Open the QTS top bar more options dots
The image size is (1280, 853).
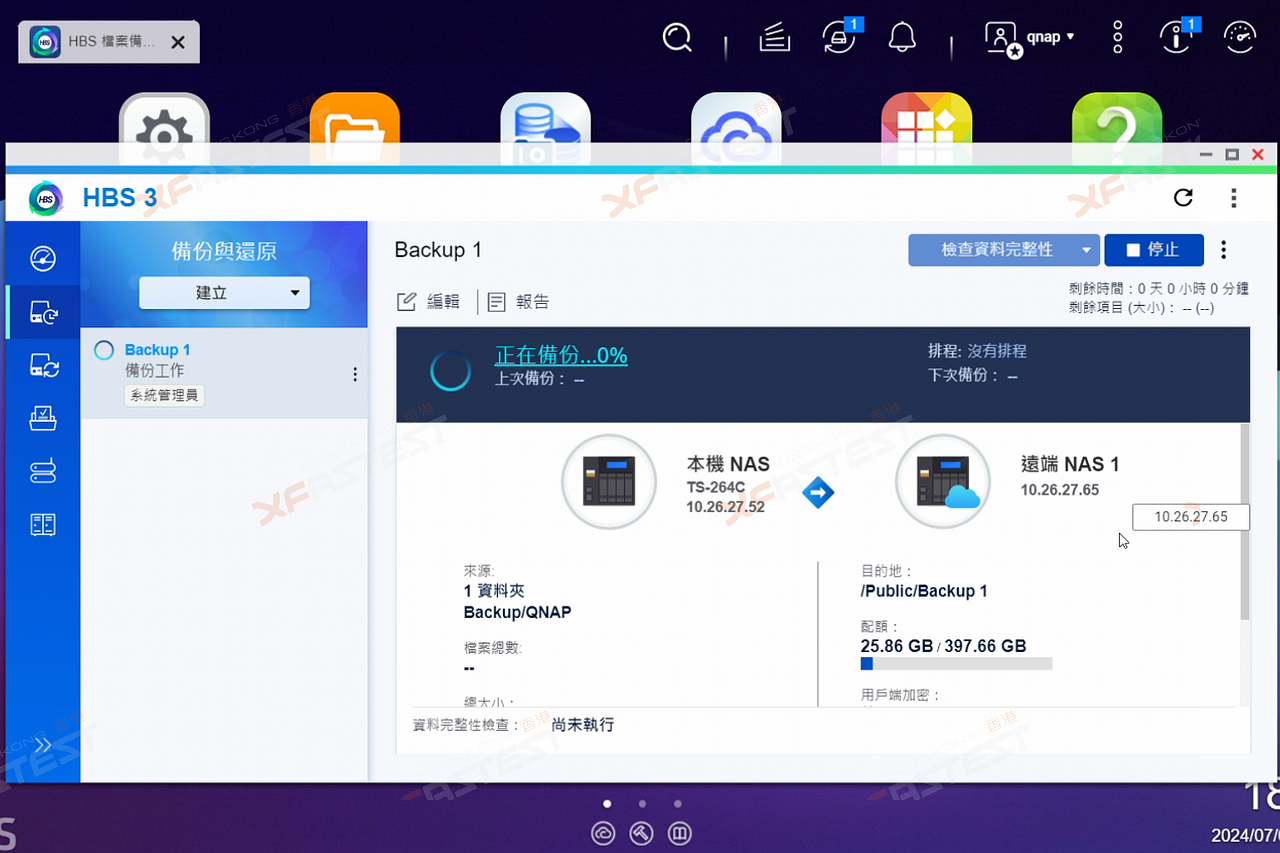point(1118,38)
